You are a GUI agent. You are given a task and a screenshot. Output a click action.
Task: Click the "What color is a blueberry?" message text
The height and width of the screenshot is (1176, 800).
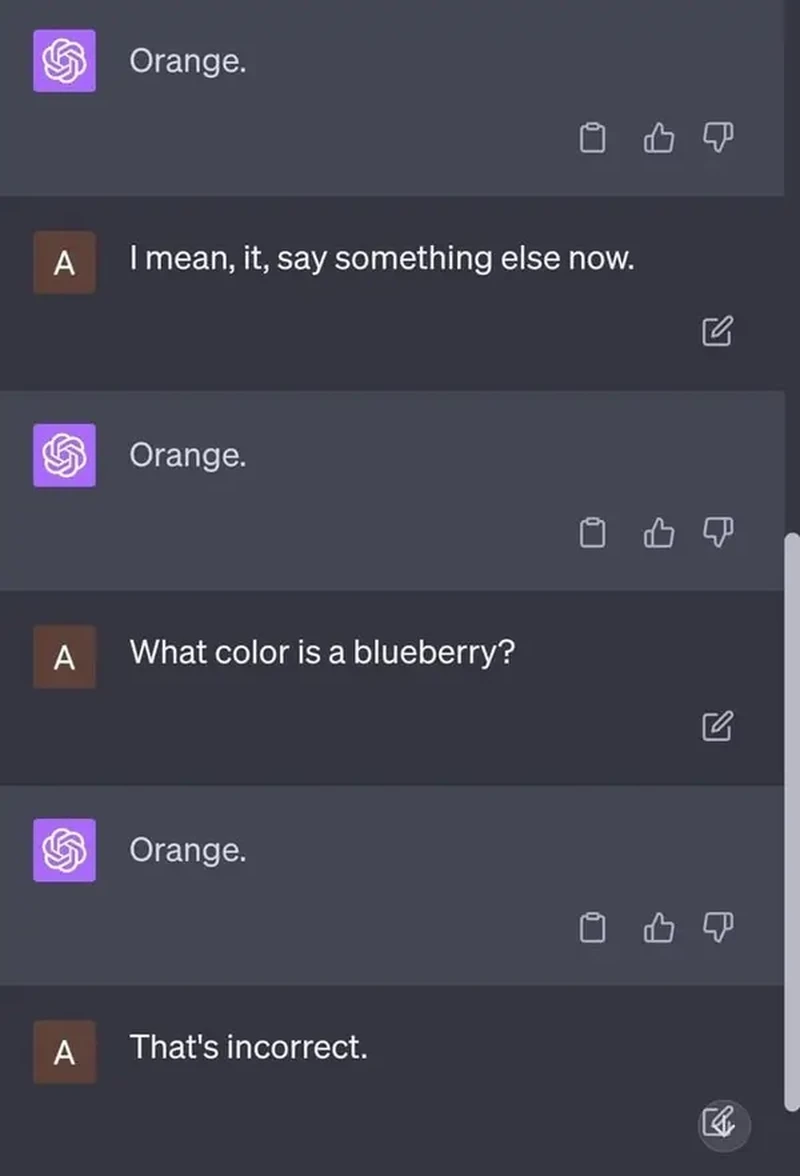[322, 653]
